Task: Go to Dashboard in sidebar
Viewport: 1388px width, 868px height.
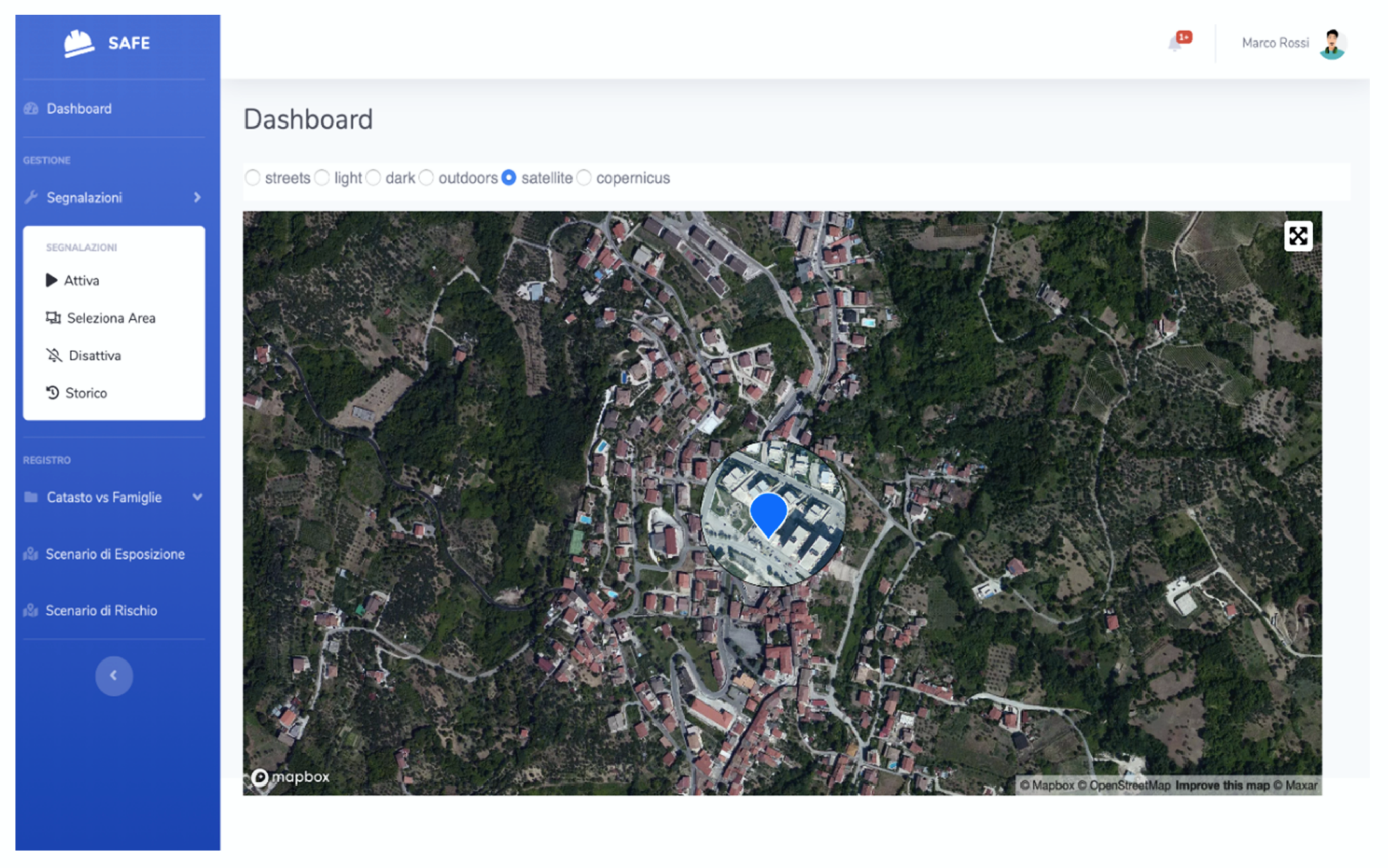Action: [x=78, y=109]
